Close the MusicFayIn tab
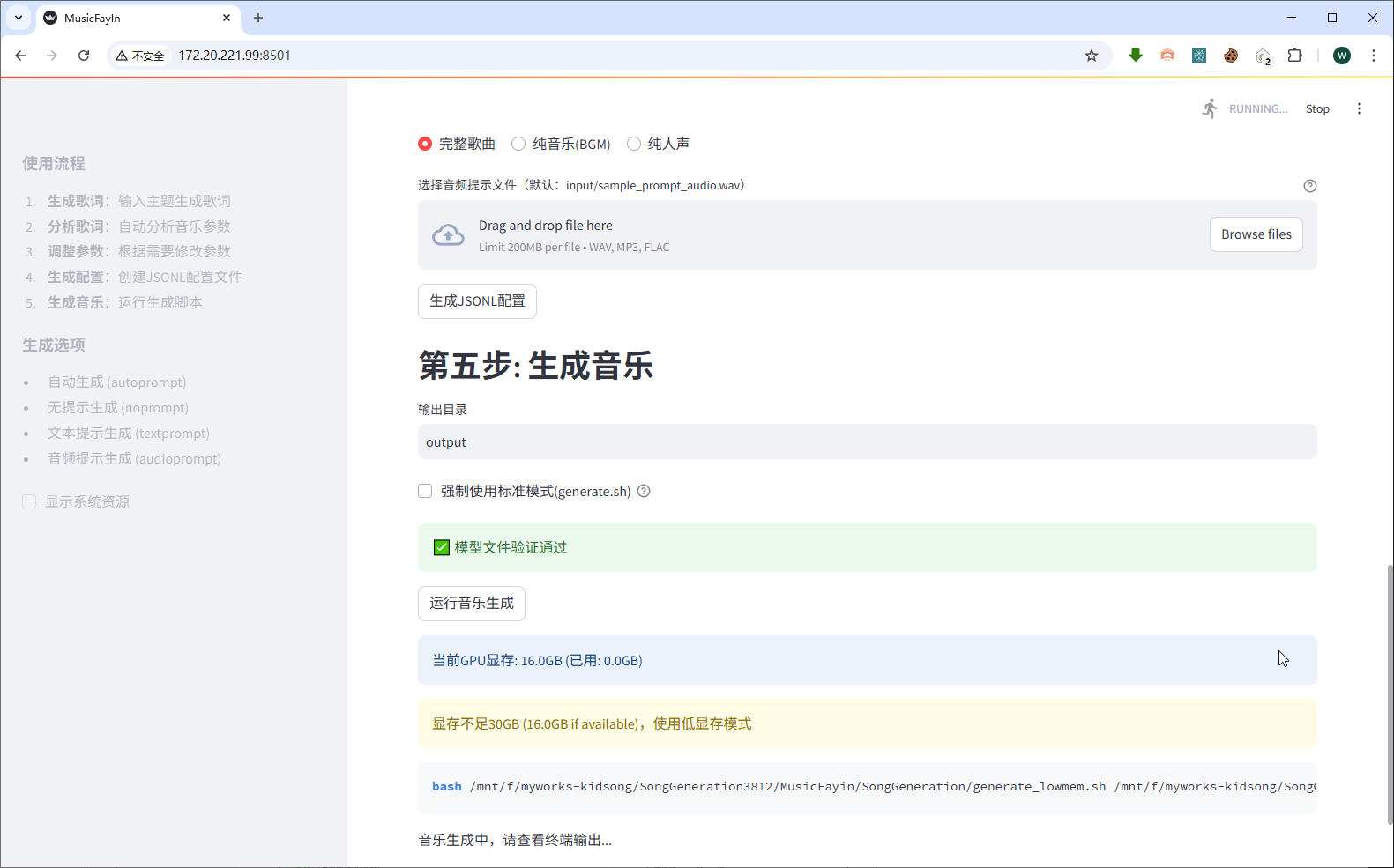The height and width of the screenshot is (868, 1394). [x=227, y=18]
